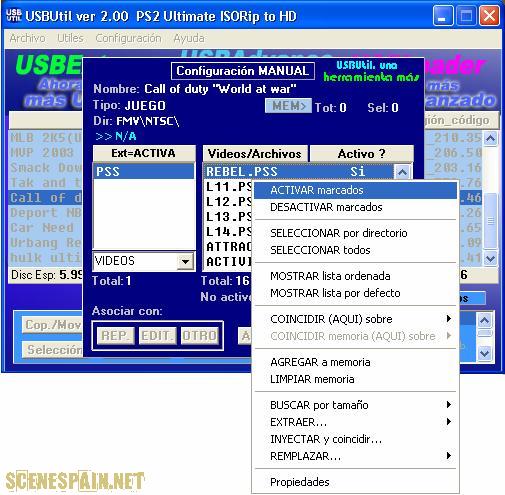Open the VIDEOS dropdown

185,261
